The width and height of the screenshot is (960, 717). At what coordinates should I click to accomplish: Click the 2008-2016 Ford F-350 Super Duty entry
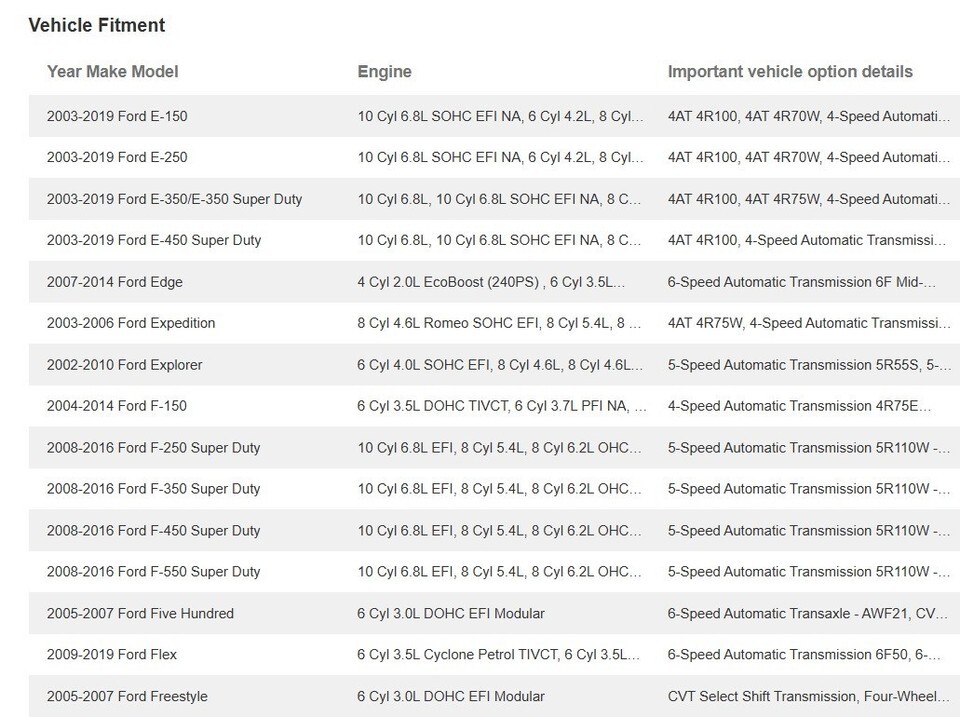153,489
